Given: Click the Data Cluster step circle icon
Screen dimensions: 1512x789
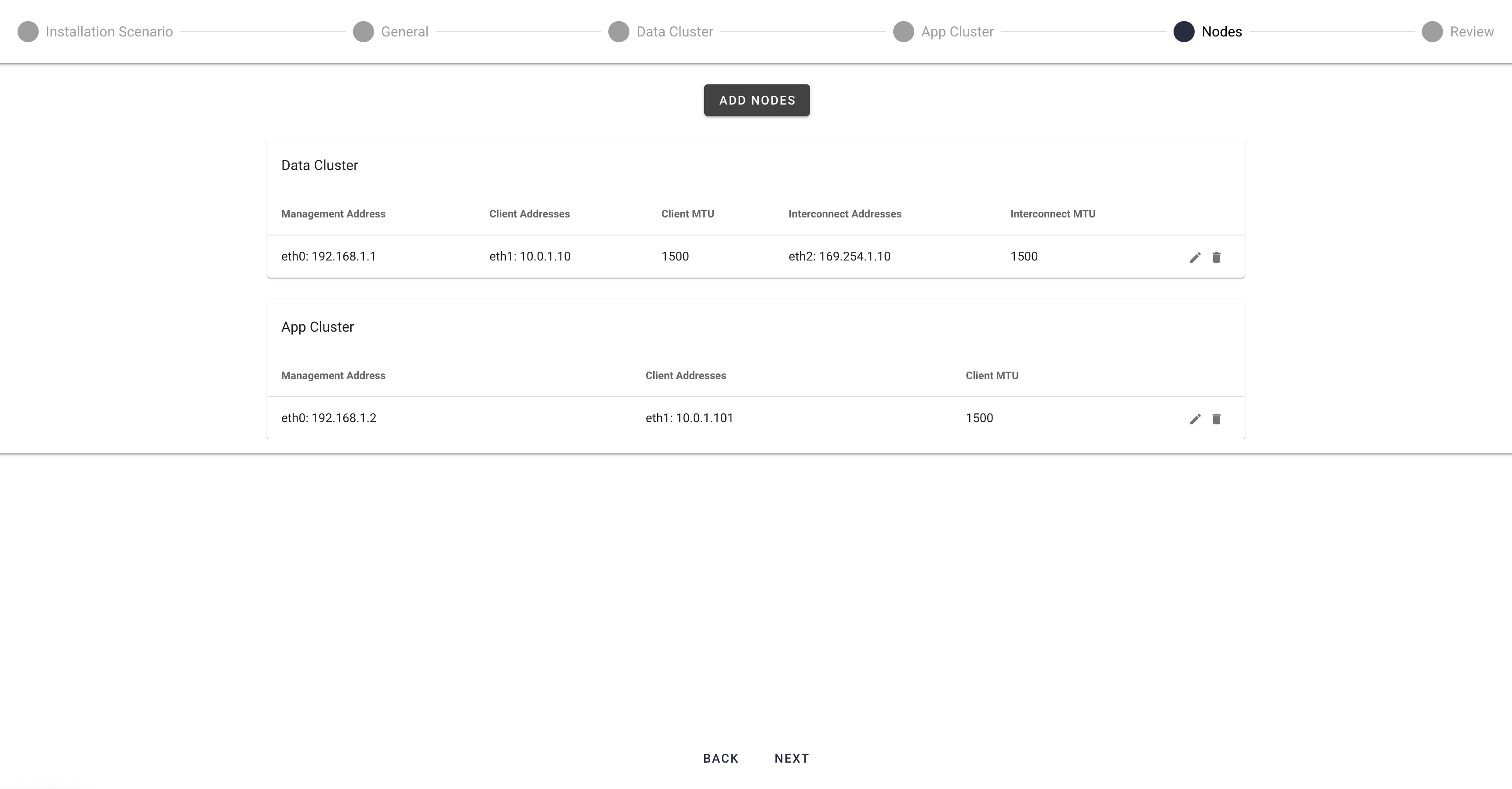Looking at the screenshot, I should pyautogui.click(x=619, y=32).
